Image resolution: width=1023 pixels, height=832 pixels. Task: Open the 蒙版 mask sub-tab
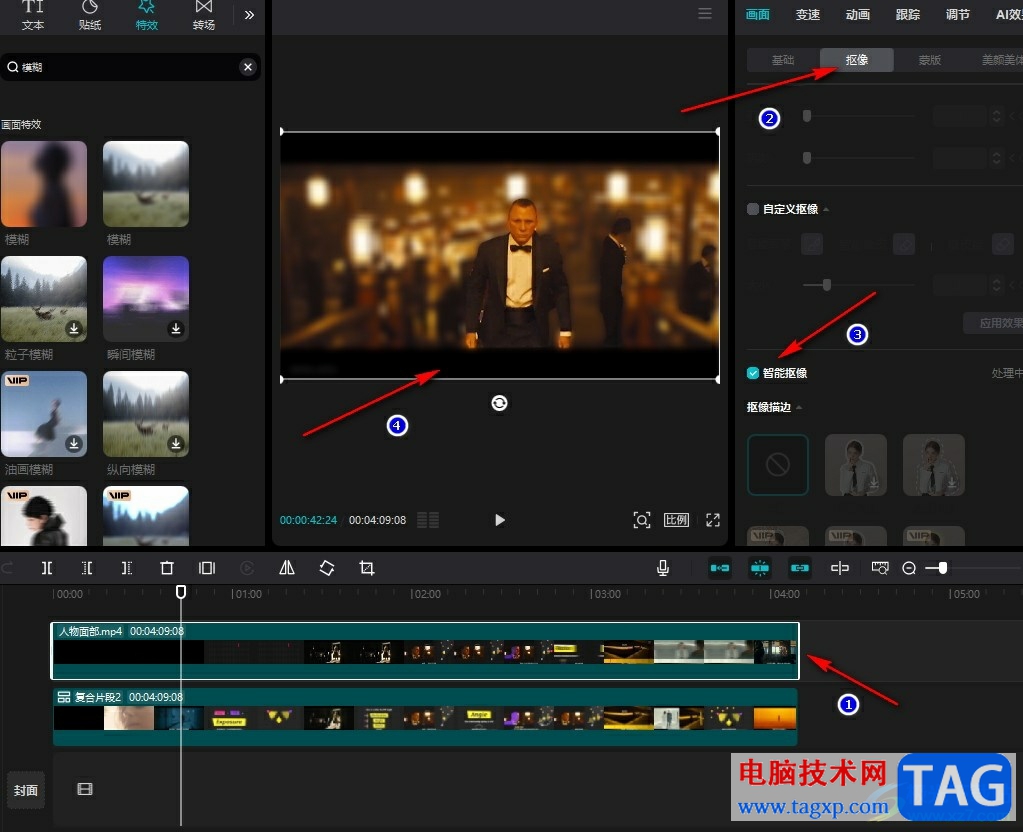click(930, 60)
